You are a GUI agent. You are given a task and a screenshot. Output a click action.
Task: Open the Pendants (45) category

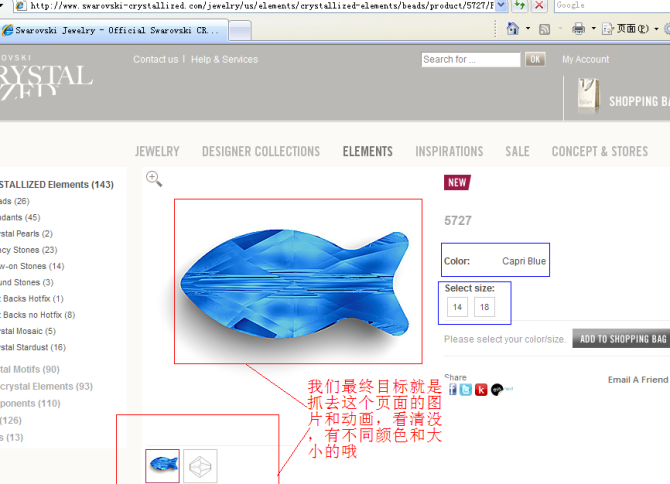tap(20, 217)
